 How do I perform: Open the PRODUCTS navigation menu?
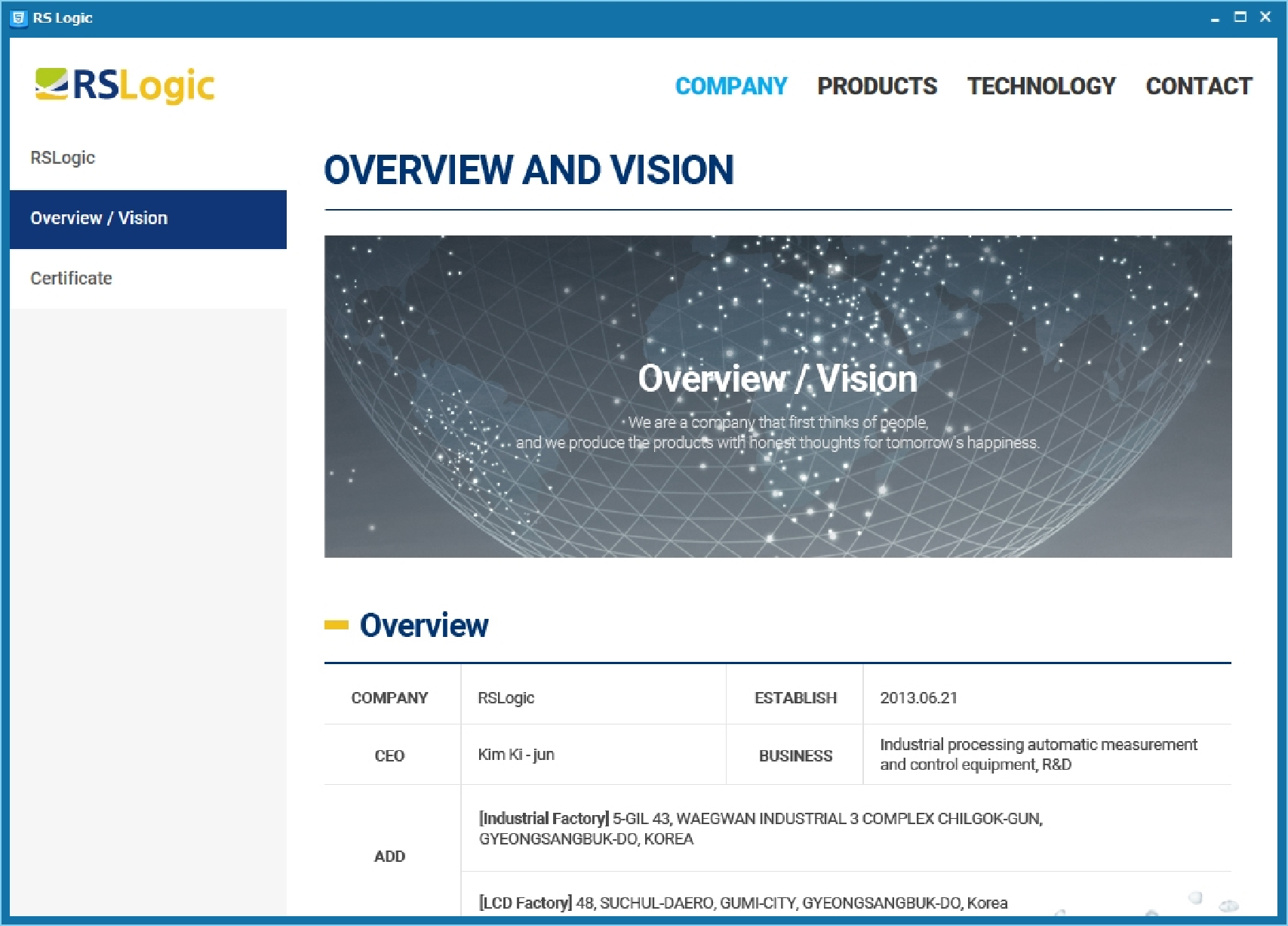click(877, 86)
